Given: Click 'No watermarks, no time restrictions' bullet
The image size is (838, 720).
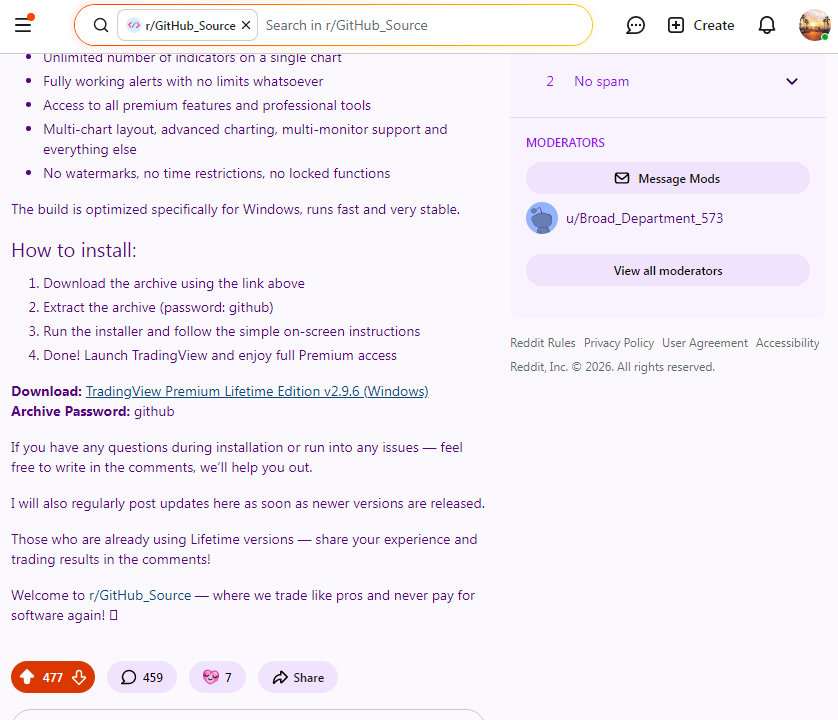Looking at the screenshot, I should tap(216, 173).
